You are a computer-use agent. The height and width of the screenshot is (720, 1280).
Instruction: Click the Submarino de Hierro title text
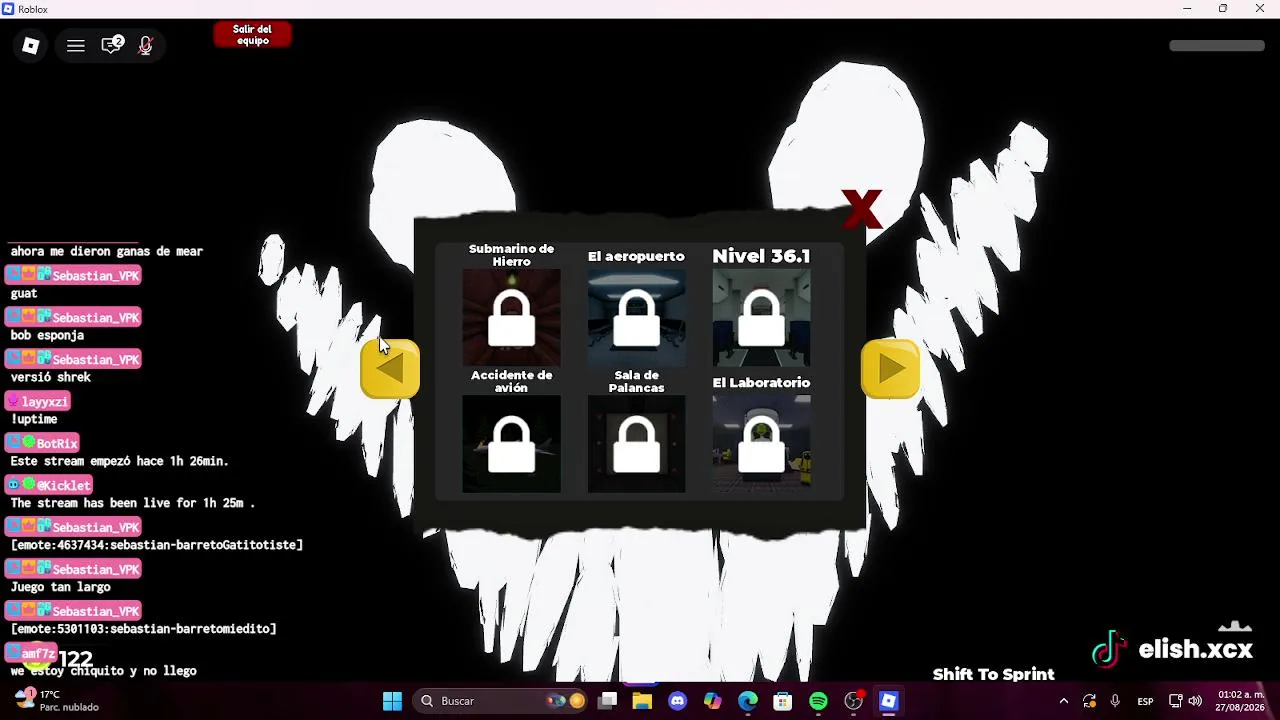tap(511, 255)
